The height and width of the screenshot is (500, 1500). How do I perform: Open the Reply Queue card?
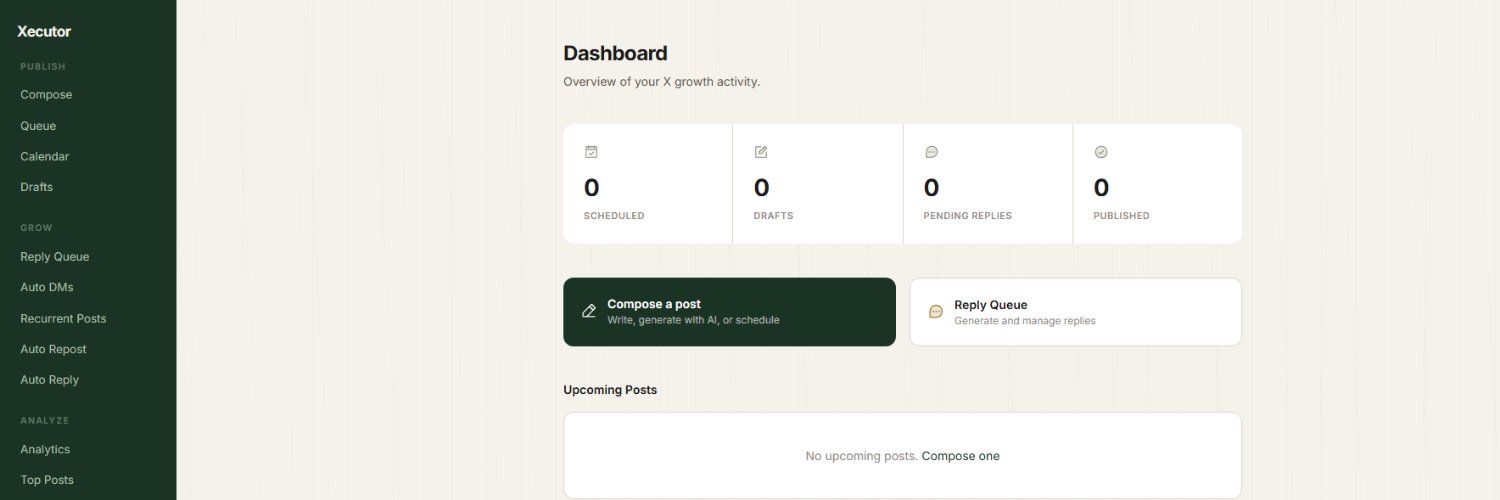pos(1075,312)
